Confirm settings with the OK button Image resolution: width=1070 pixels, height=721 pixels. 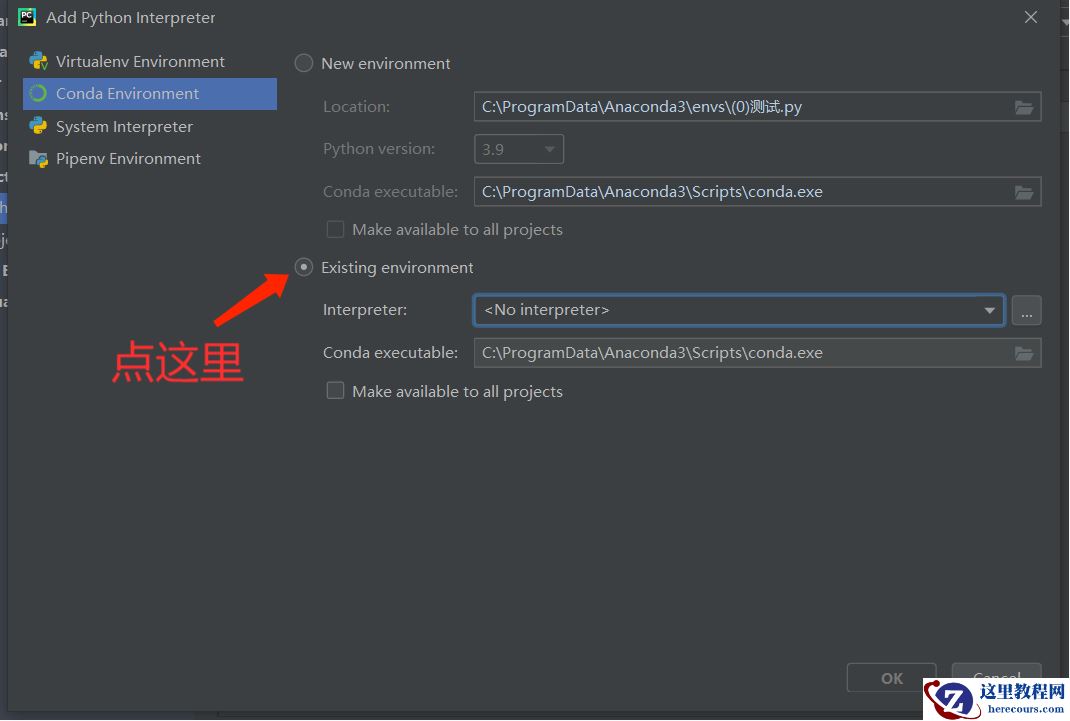click(x=890, y=677)
